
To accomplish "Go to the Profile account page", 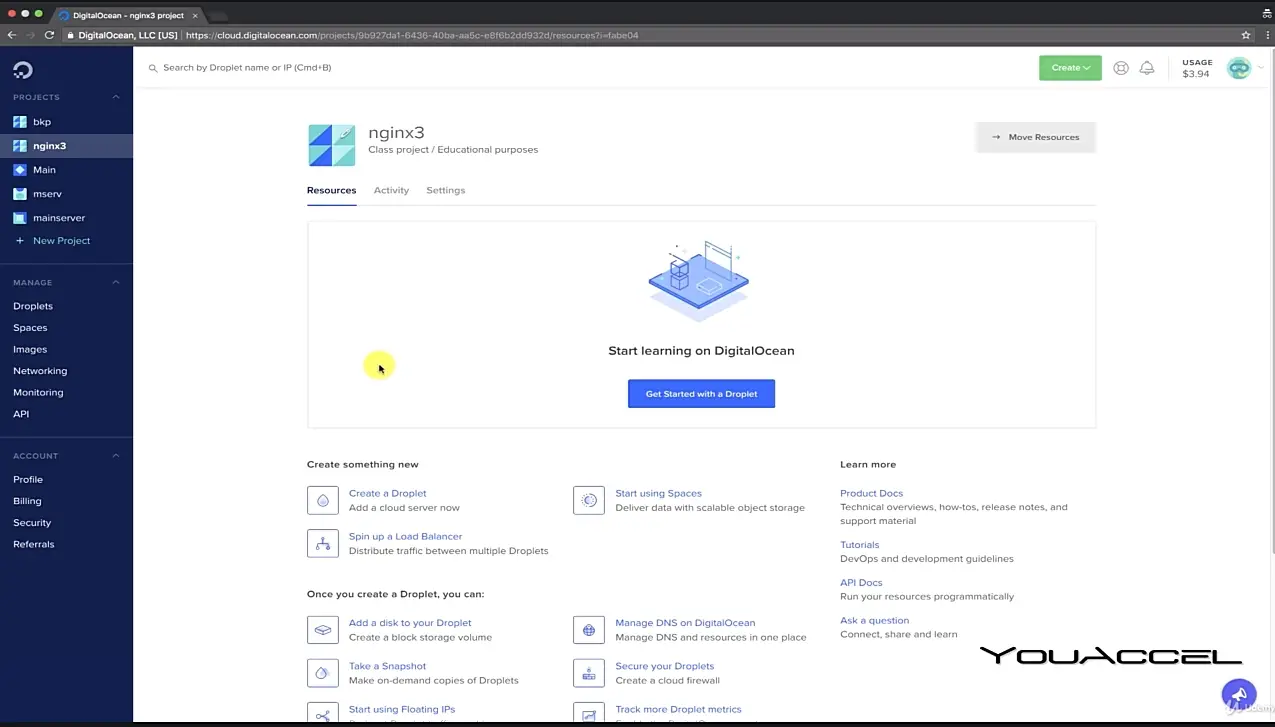I will [x=28, y=480].
